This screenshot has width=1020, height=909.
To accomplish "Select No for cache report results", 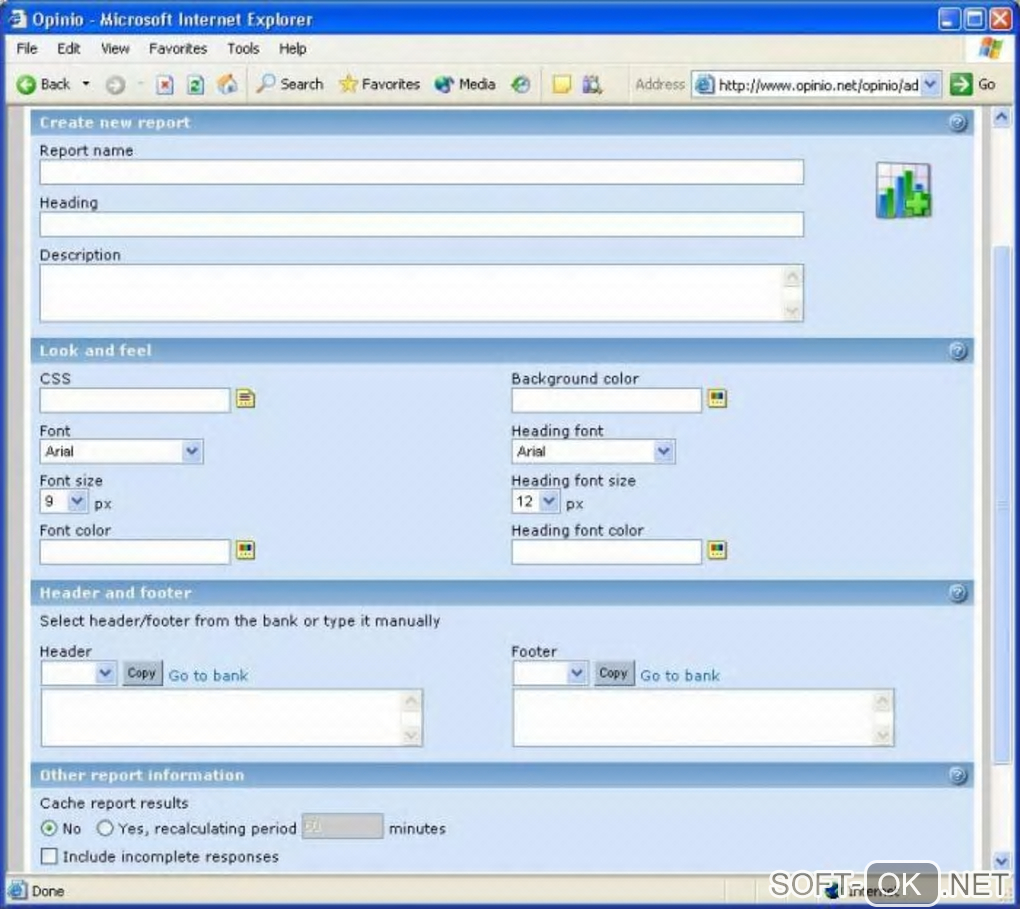I will [49, 828].
